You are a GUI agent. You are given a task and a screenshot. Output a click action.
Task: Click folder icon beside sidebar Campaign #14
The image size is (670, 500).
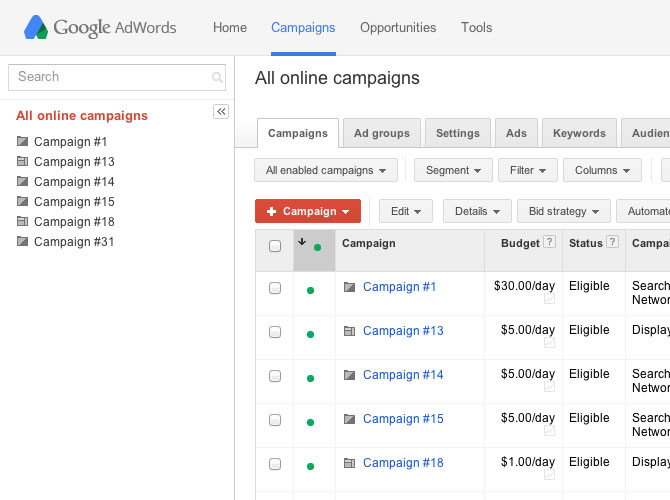pyautogui.click(x=22, y=181)
